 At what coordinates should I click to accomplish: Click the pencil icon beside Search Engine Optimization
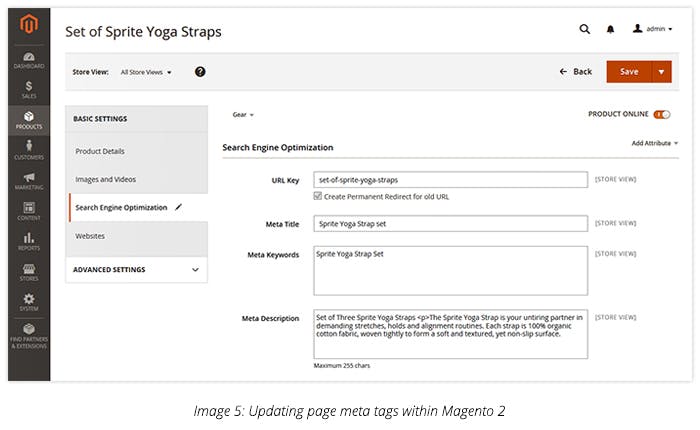click(x=179, y=207)
